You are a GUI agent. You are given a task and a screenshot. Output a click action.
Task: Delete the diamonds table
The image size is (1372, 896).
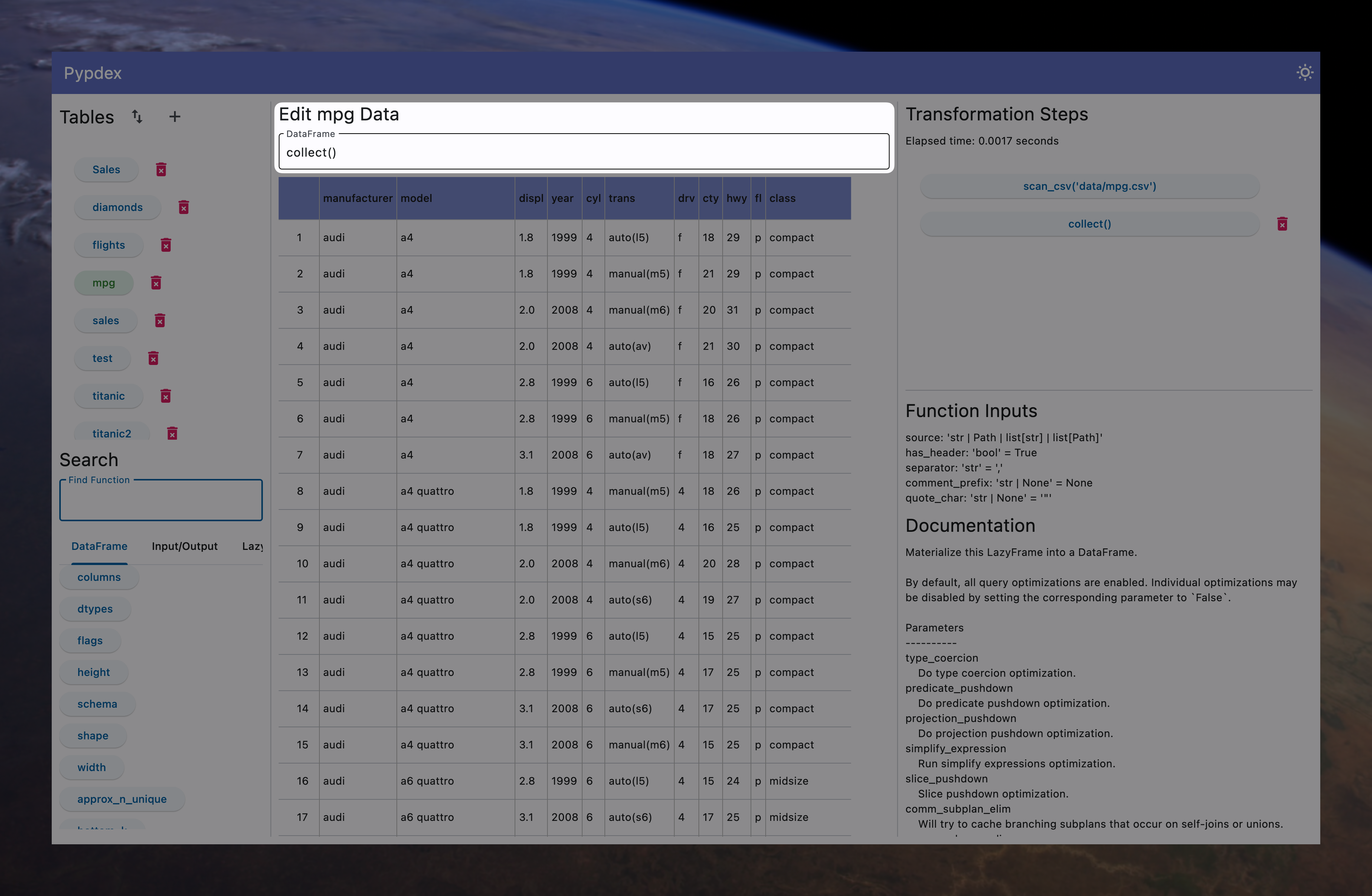click(184, 207)
